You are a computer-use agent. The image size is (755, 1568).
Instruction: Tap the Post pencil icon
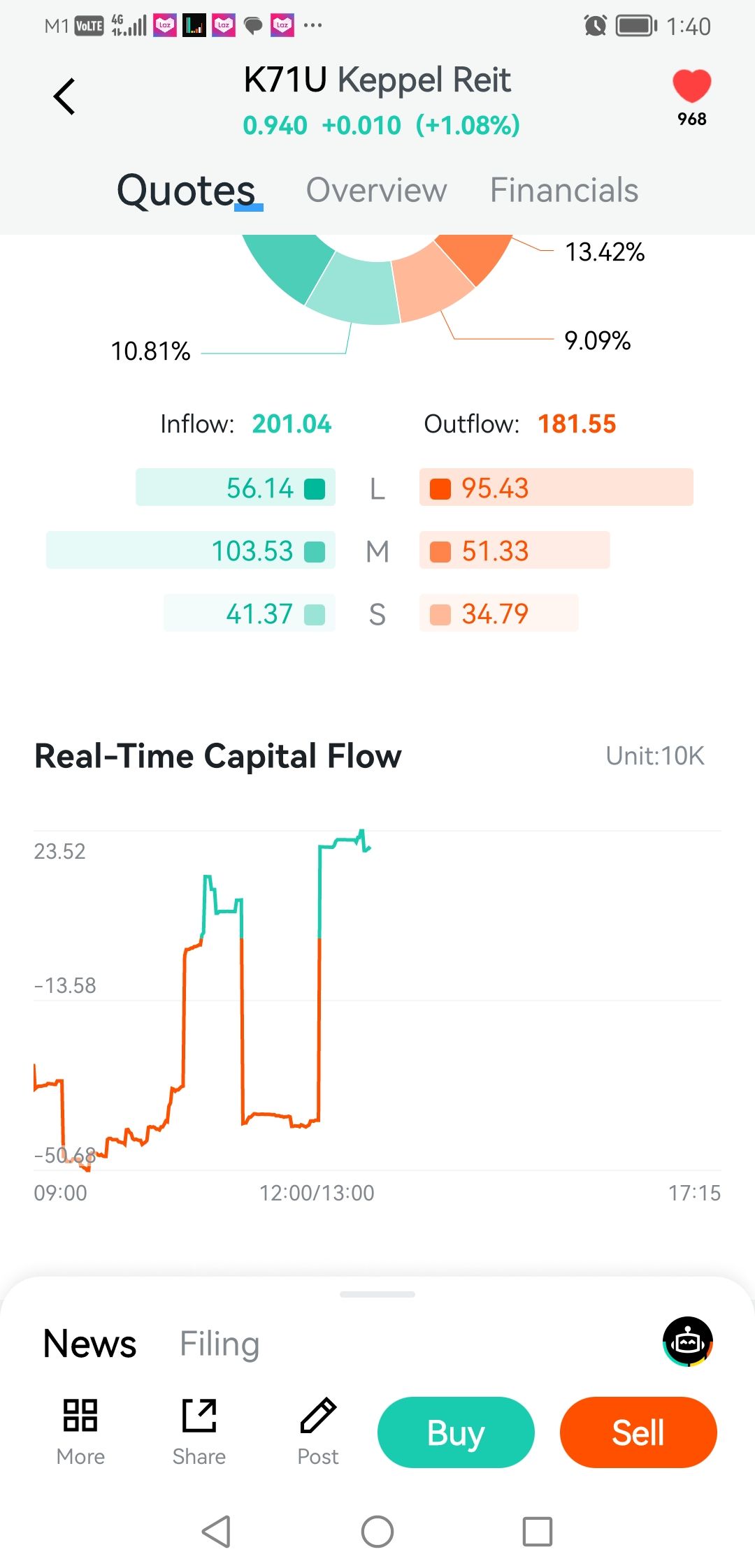pyautogui.click(x=318, y=1416)
